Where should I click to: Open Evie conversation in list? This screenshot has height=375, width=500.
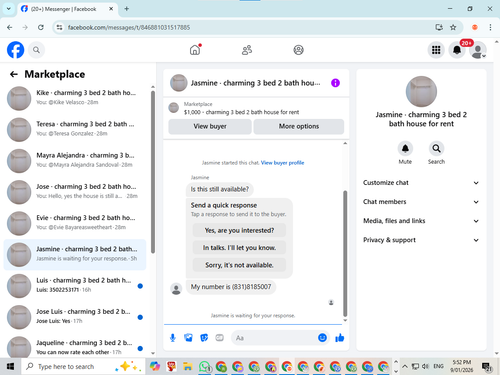[x=75, y=223]
